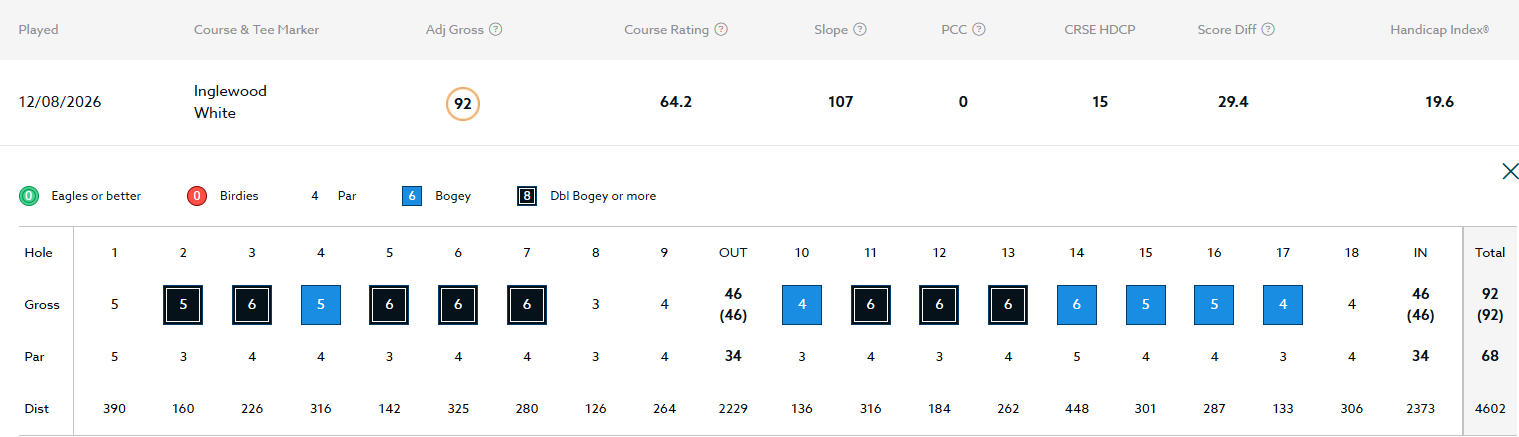Screen dimensions: 1519x437
Task: Select hole 4 bogey score box
Action: [x=321, y=304]
